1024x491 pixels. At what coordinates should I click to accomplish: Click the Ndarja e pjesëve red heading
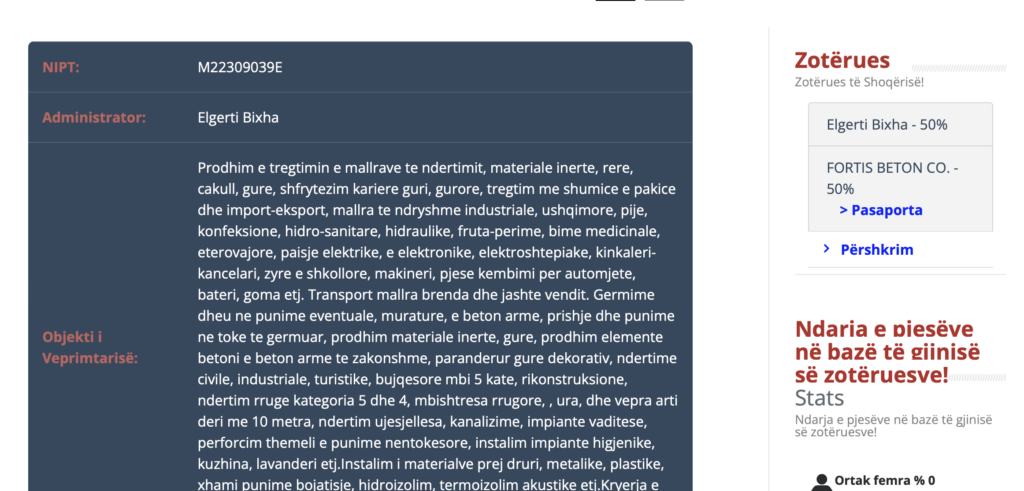[x=887, y=351]
